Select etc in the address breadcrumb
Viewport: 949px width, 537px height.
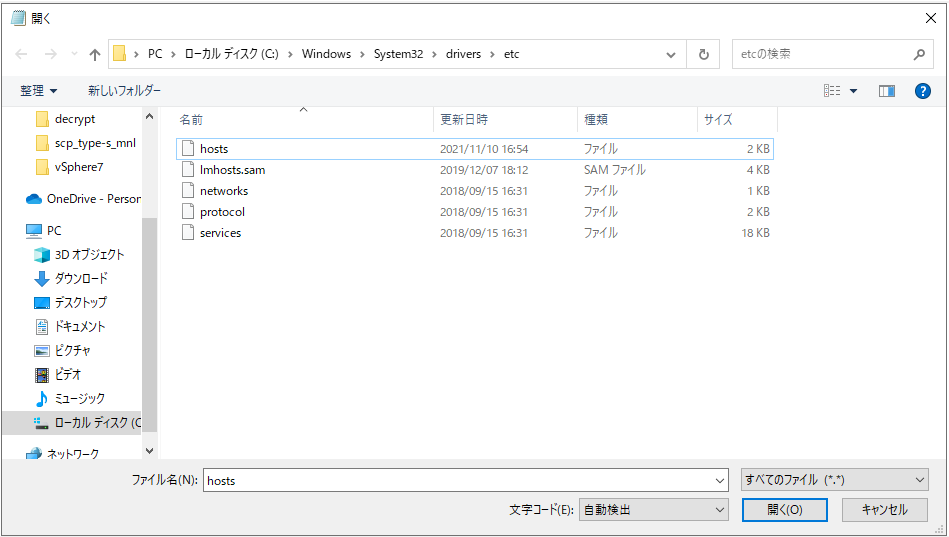[511, 54]
